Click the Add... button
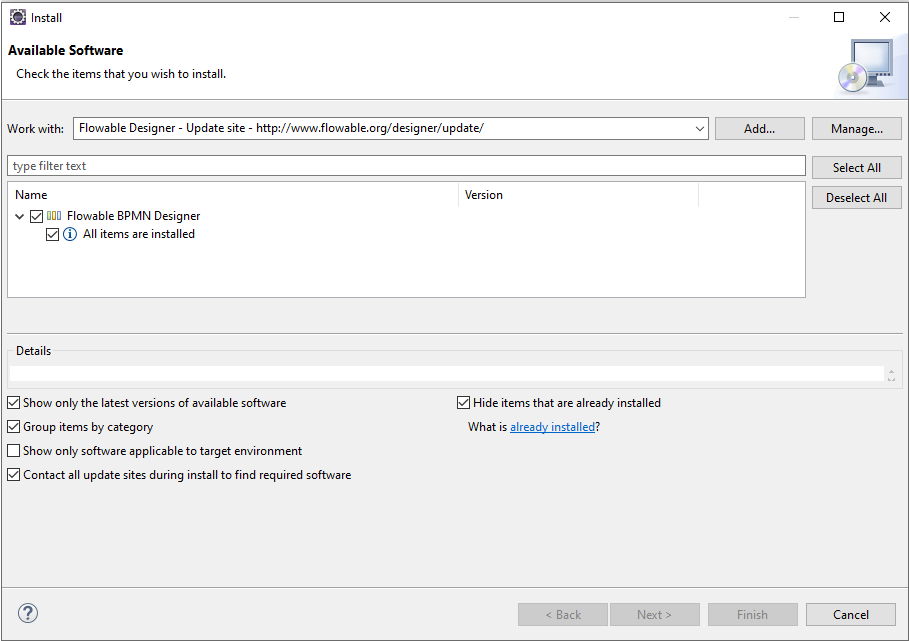This screenshot has width=909, height=641. pos(759,129)
